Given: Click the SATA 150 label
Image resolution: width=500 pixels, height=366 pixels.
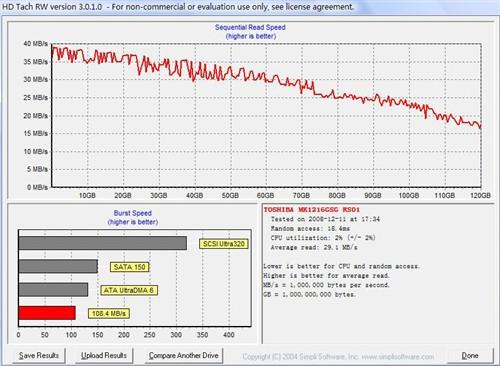Looking at the screenshot, I should (129, 267).
